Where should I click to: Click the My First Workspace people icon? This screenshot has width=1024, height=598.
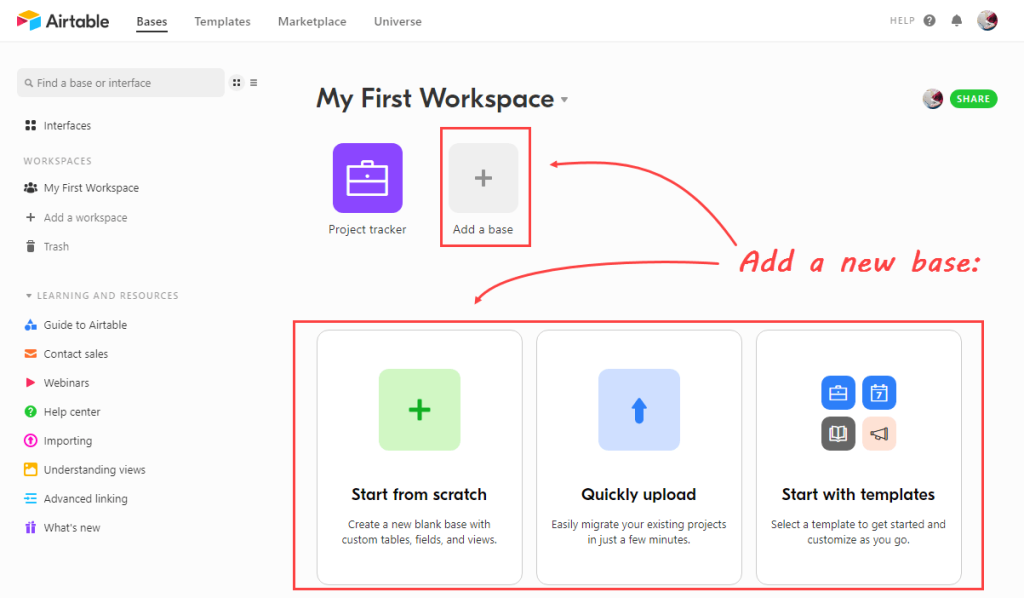[31, 188]
